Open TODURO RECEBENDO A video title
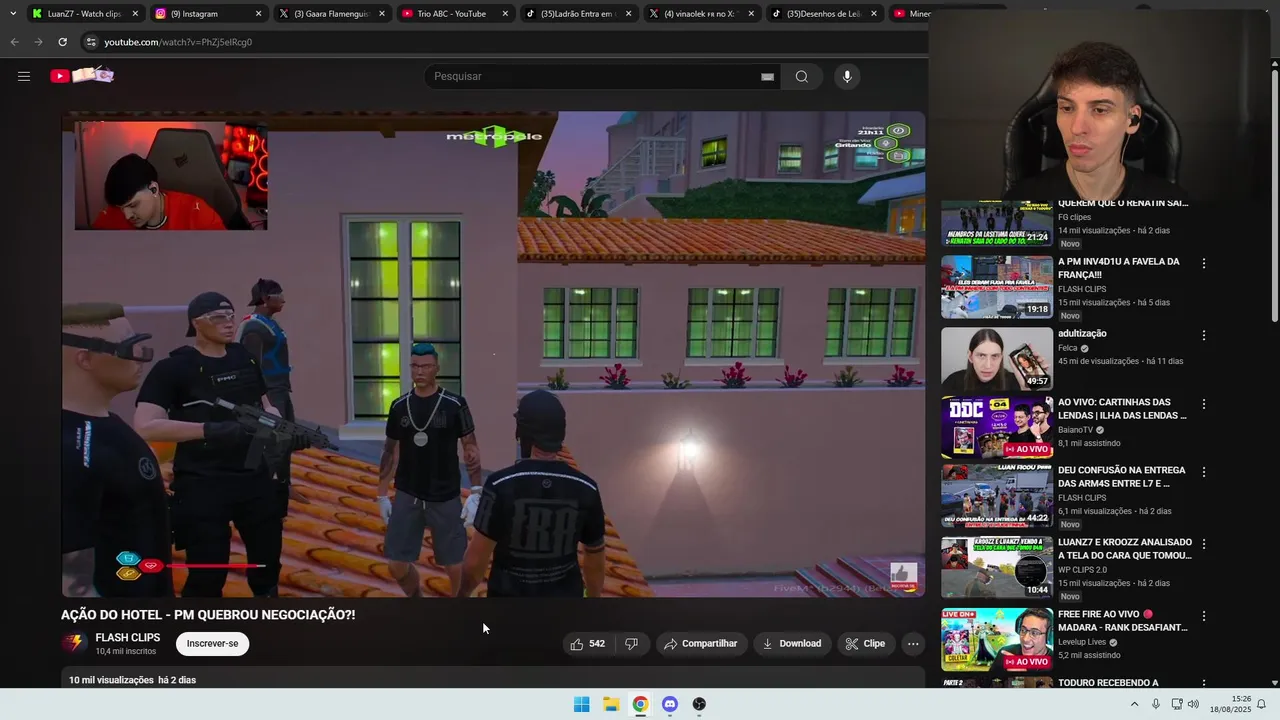 1108,683
